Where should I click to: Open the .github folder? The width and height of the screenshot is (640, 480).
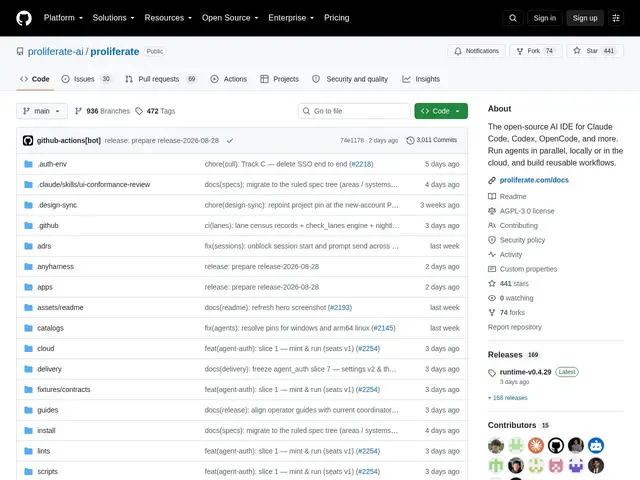point(48,225)
